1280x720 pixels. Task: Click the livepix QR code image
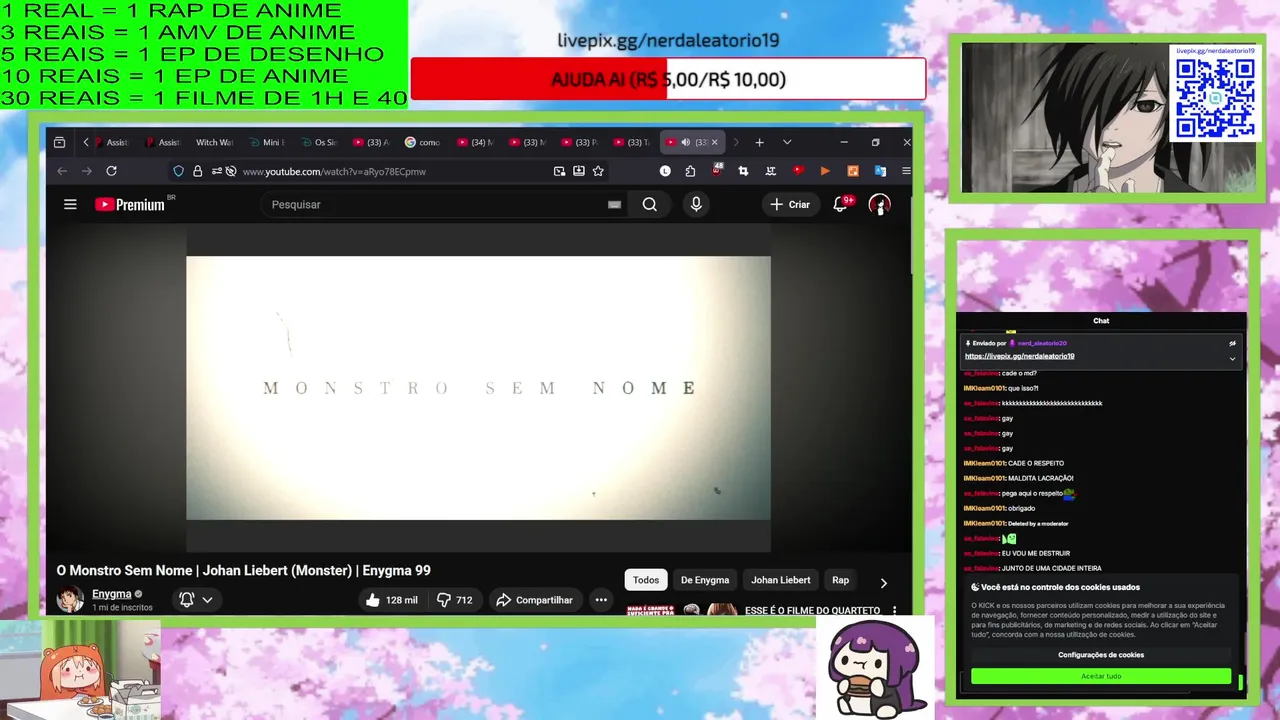point(1215,97)
